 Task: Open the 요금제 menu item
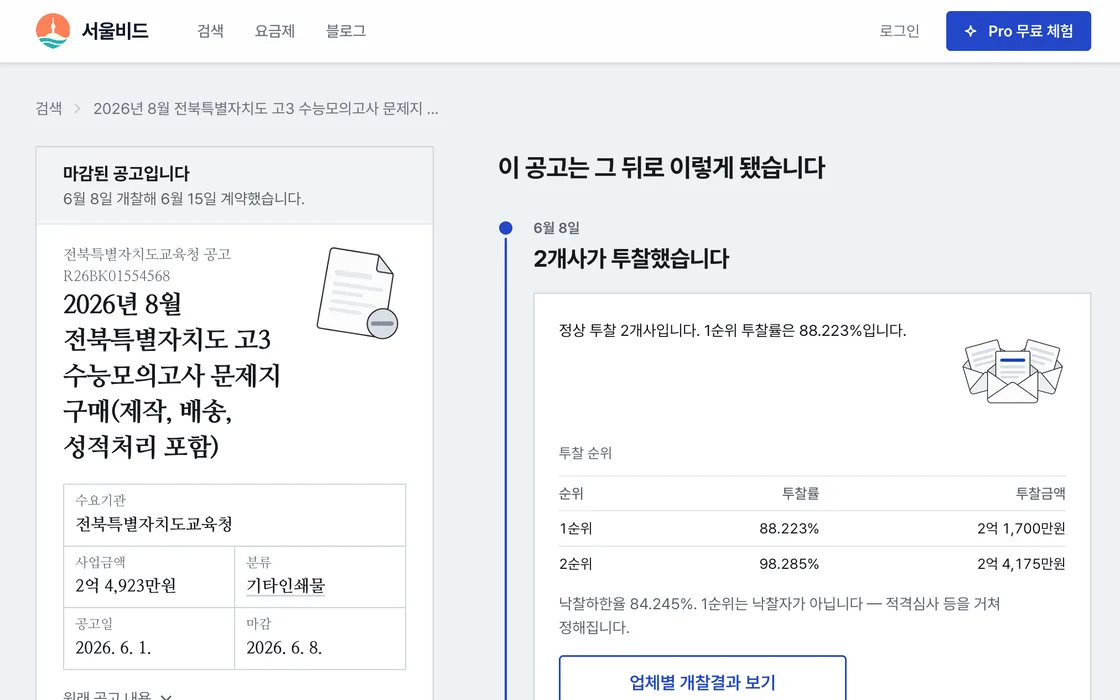point(275,31)
